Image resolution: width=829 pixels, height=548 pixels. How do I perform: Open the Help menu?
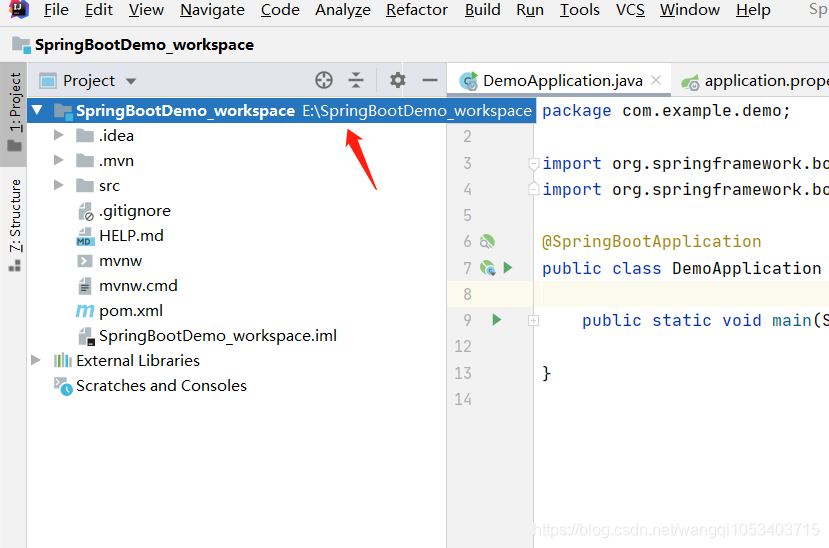753,10
